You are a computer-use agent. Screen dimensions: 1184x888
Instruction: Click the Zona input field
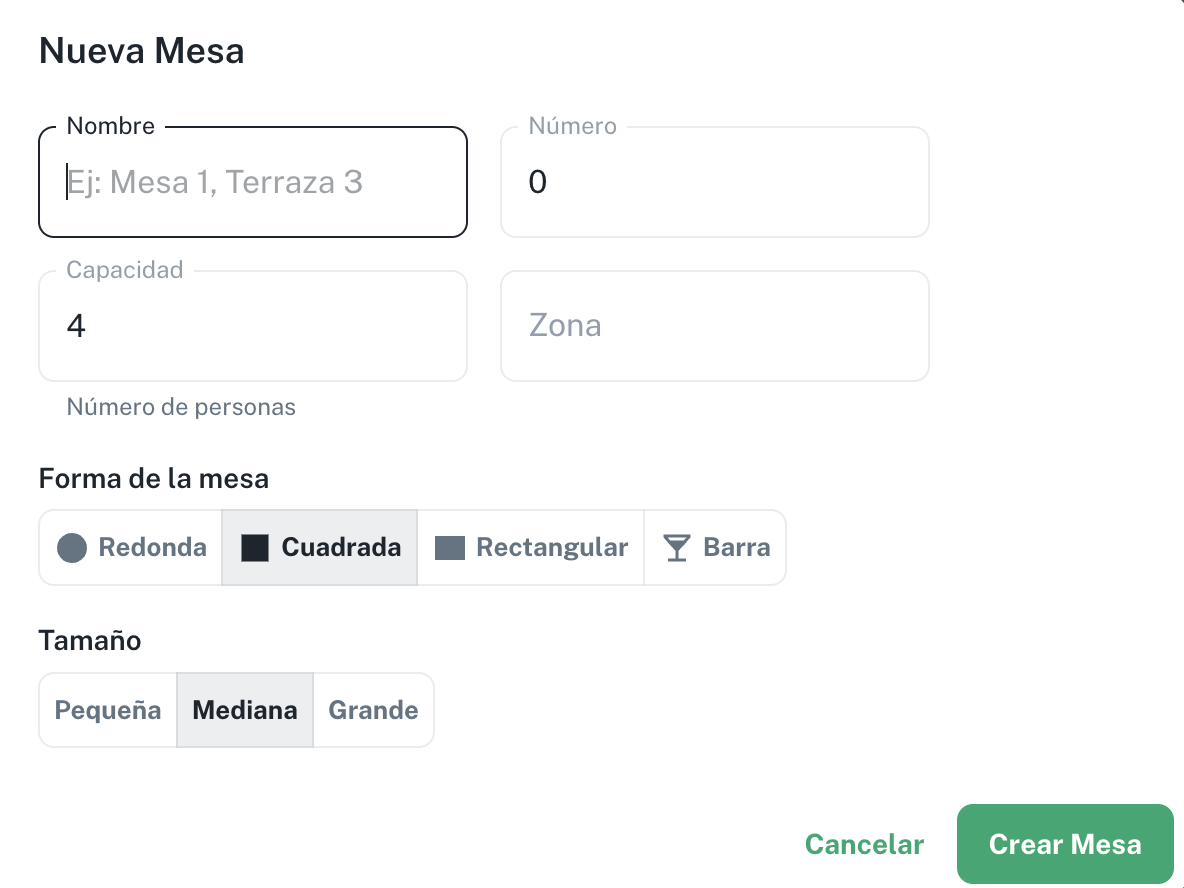click(x=714, y=326)
